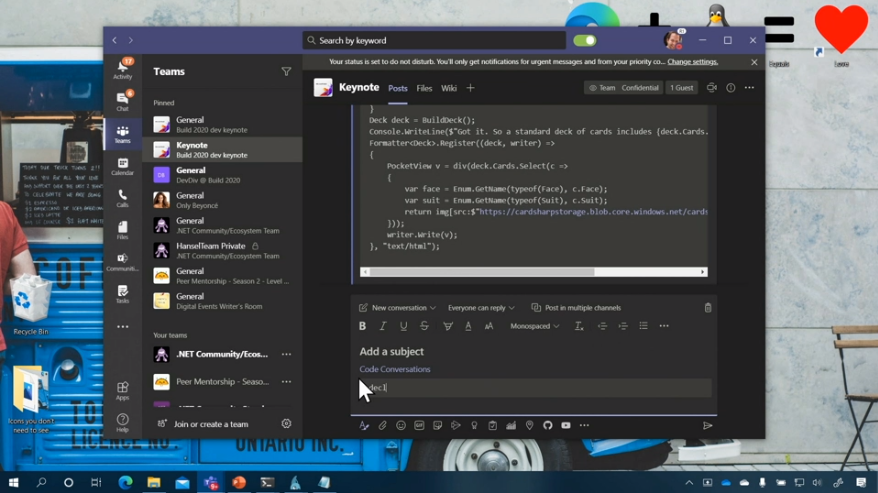The image size is (878, 493).
Task: Clear all formatting
Action: point(579,326)
